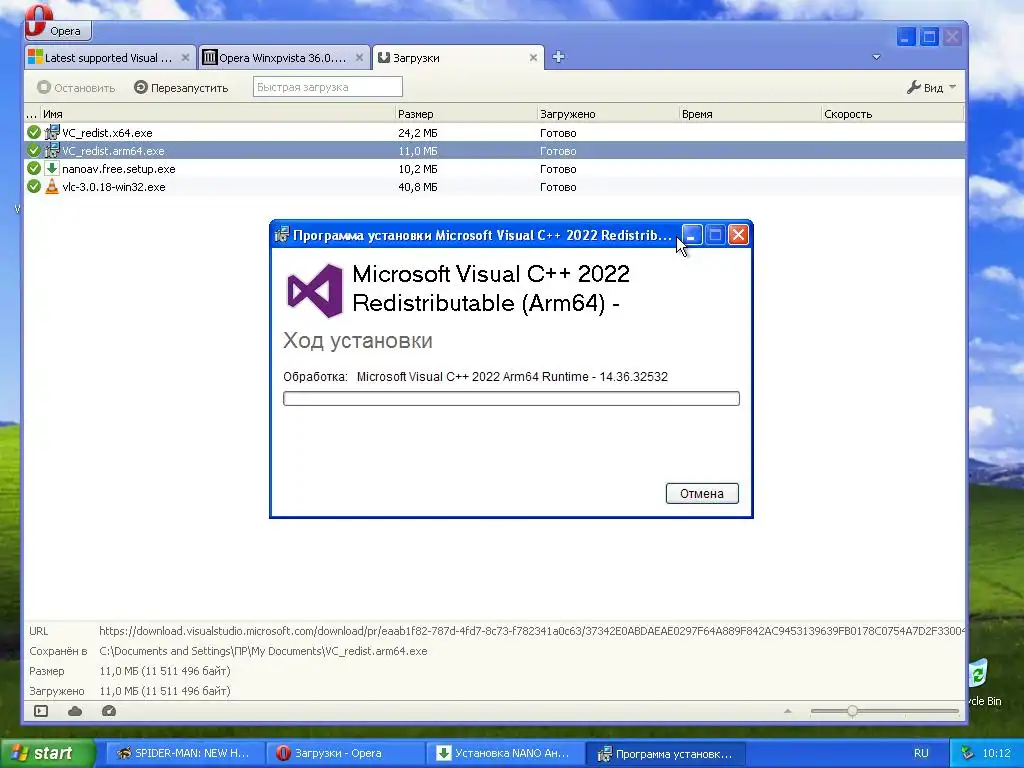Click the RU language indicator
This screenshot has height=768, width=1024.
921,753
